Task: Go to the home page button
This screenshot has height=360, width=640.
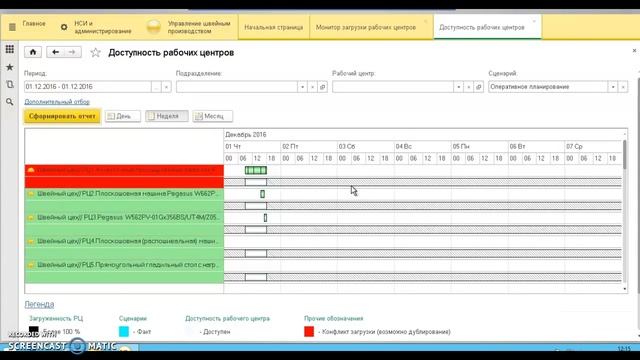Action: point(33,52)
